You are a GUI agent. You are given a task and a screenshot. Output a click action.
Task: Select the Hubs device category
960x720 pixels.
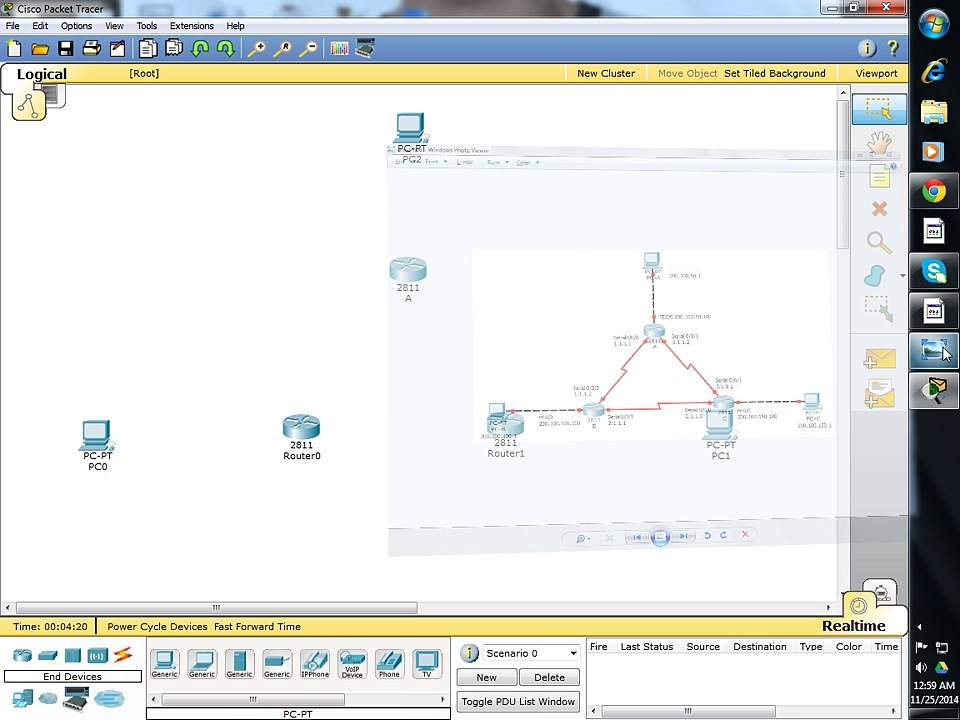pos(73,655)
